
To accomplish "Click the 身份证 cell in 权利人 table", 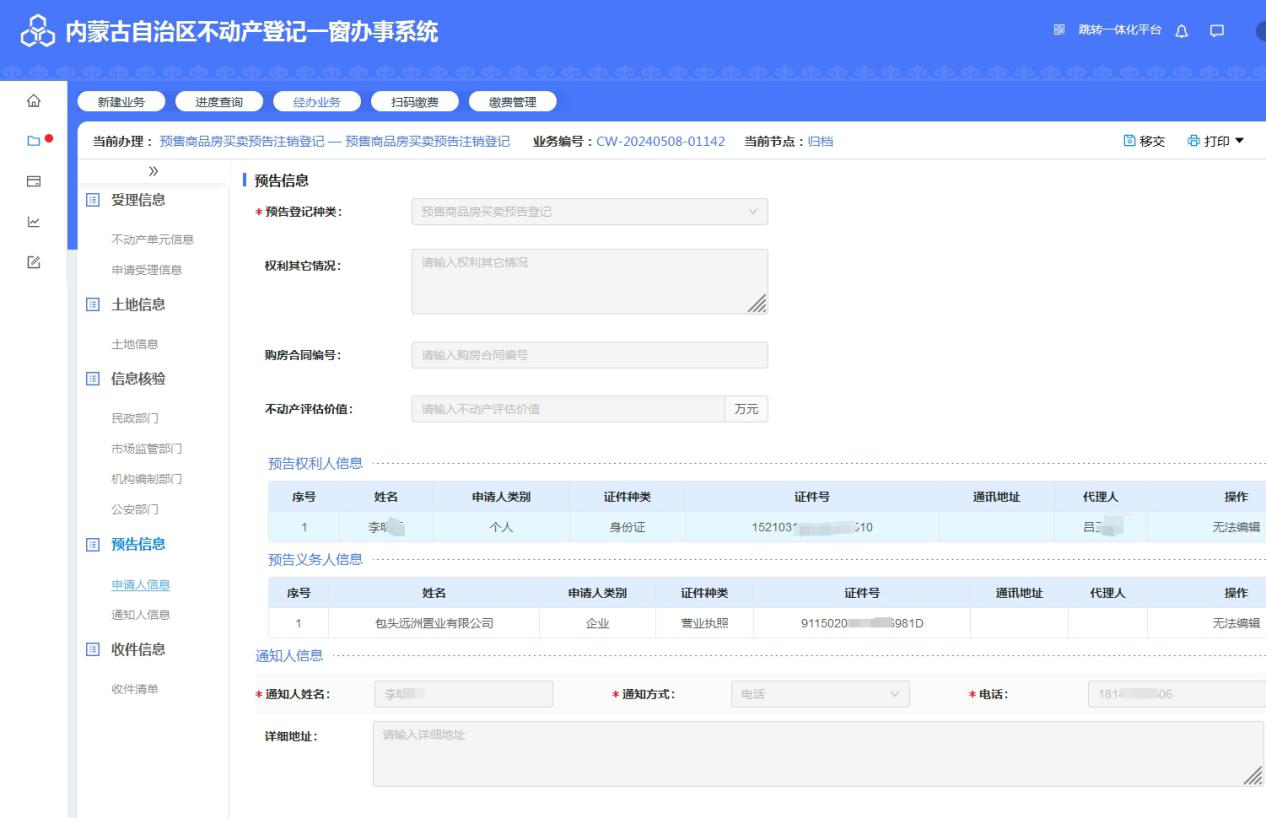I will [627, 527].
